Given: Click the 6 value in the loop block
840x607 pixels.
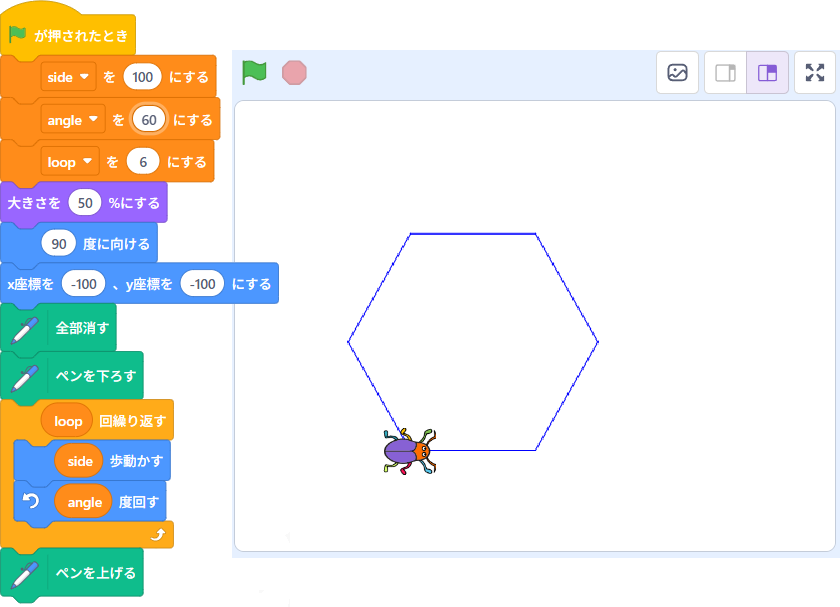Looking at the screenshot, I should (x=143, y=162).
